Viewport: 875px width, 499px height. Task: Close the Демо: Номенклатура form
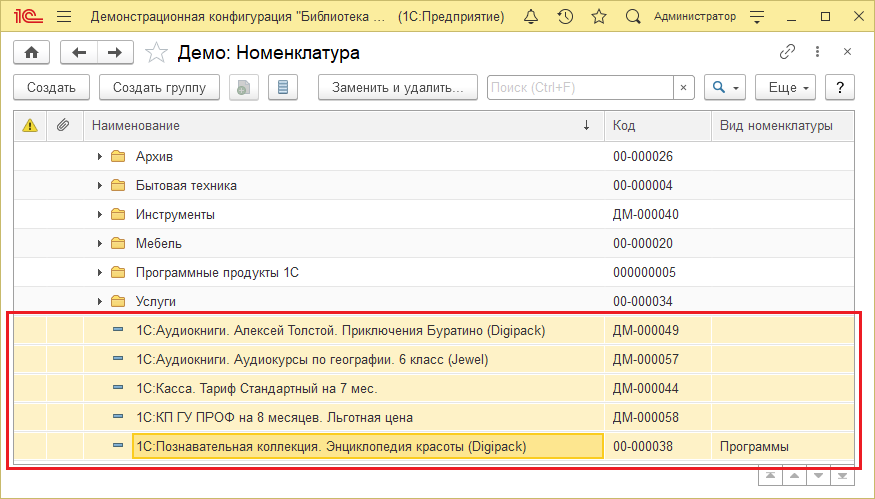click(x=847, y=52)
